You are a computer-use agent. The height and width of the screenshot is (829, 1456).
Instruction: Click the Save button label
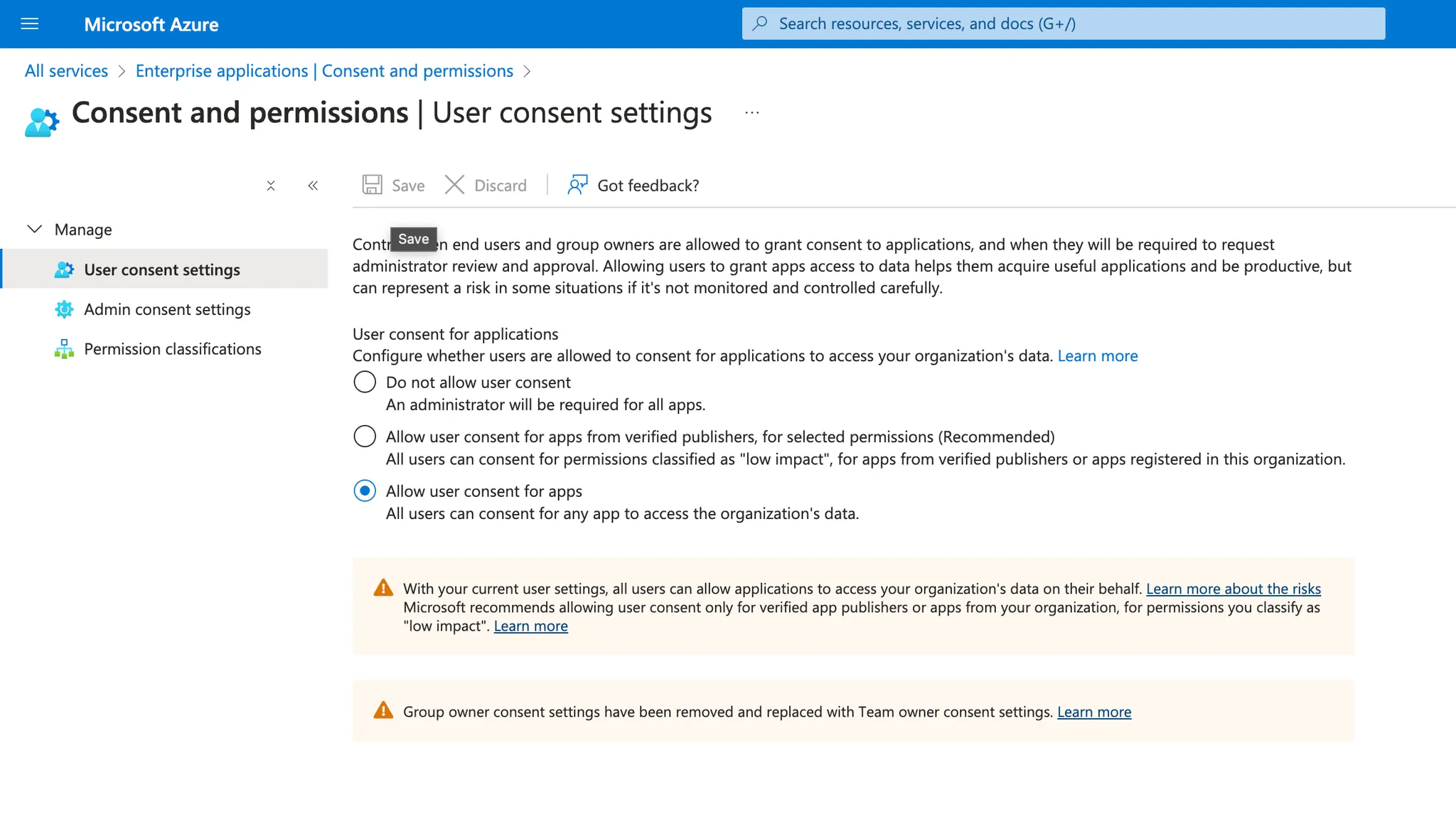point(408,186)
